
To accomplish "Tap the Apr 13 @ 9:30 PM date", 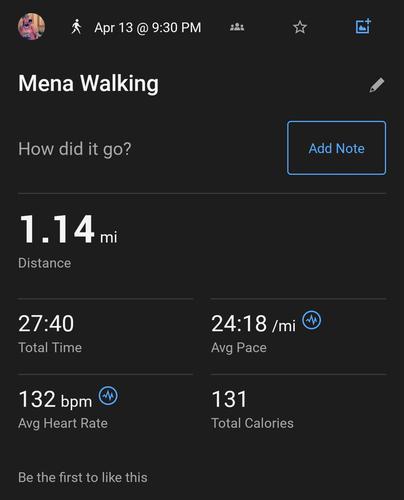I will tap(148, 27).
